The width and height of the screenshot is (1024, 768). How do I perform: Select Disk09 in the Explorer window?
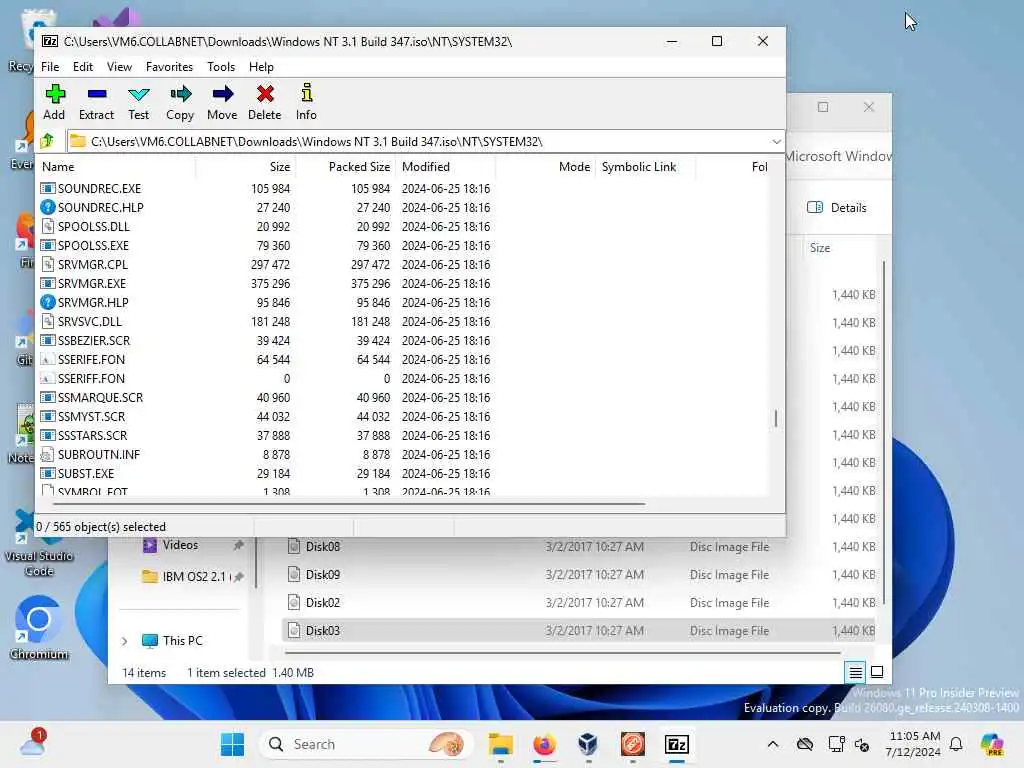coord(323,575)
